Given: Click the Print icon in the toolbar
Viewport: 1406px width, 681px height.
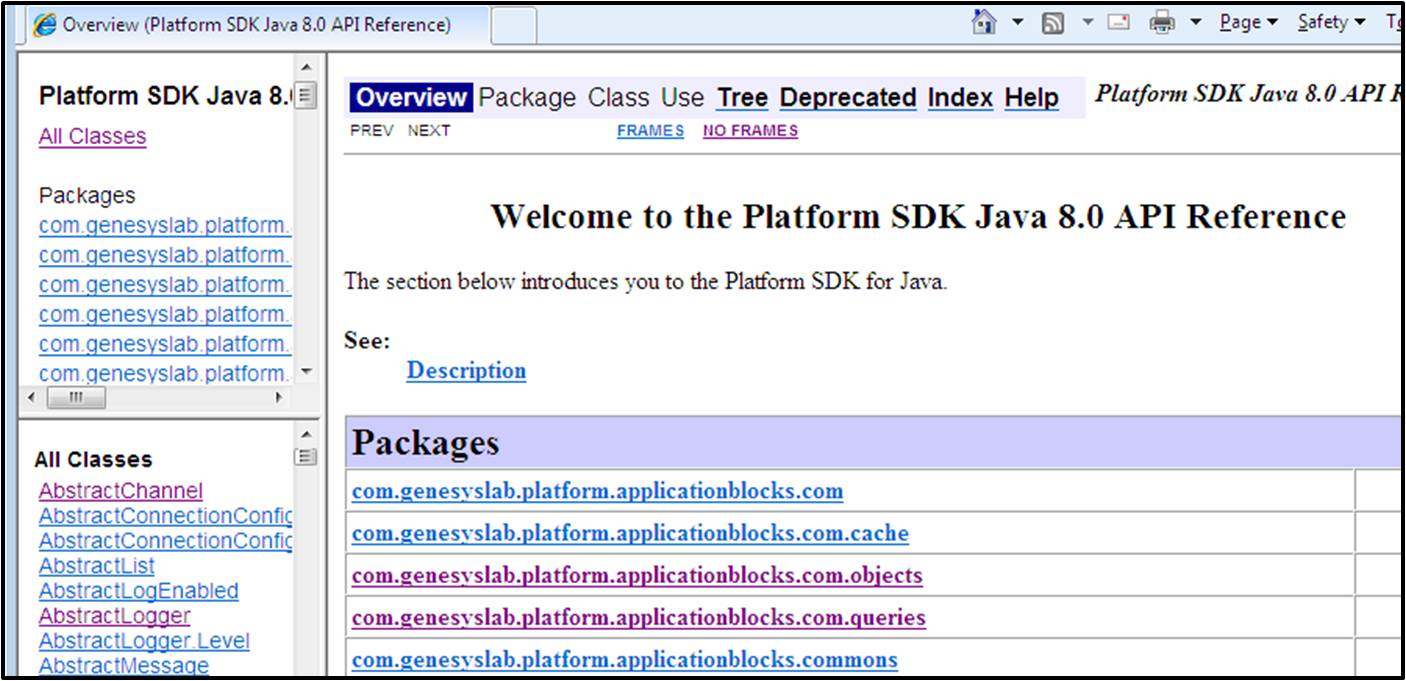Looking at the screenshot, I should coord(1162,23).
